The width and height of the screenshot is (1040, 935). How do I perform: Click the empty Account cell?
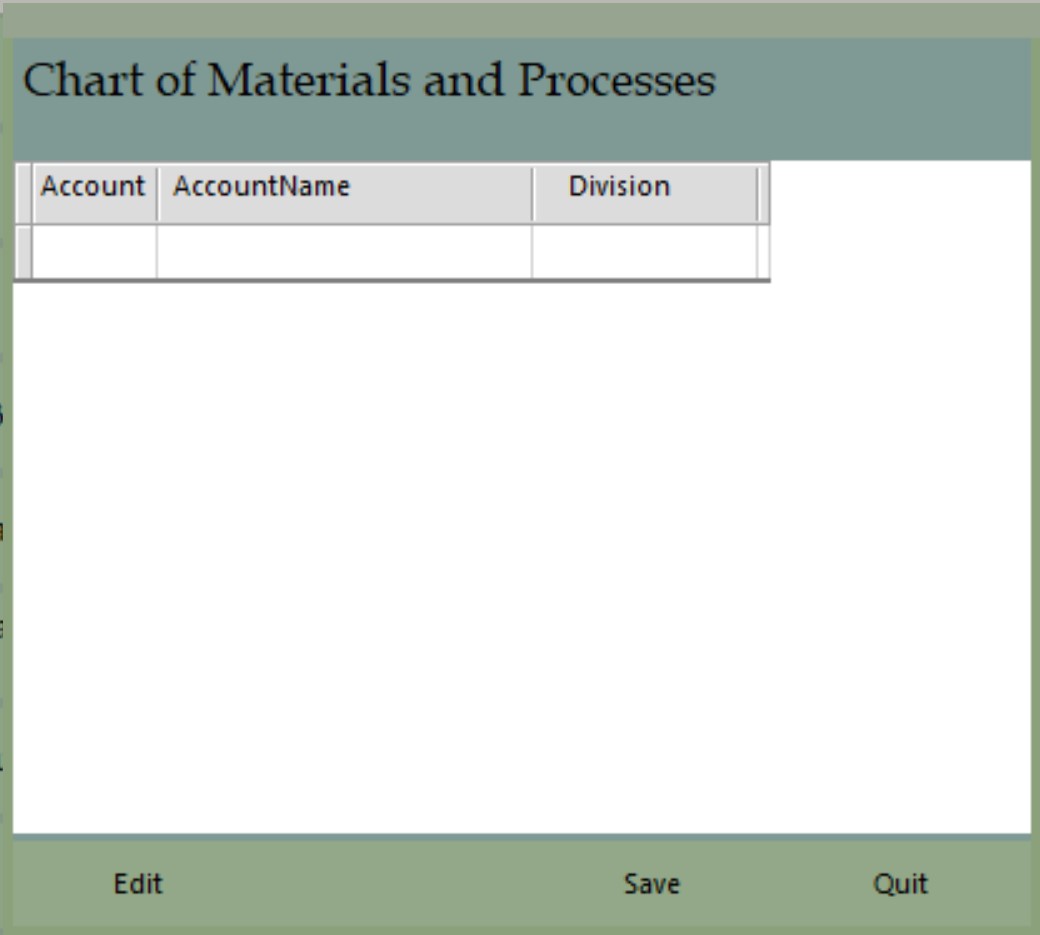click(94, 252)
